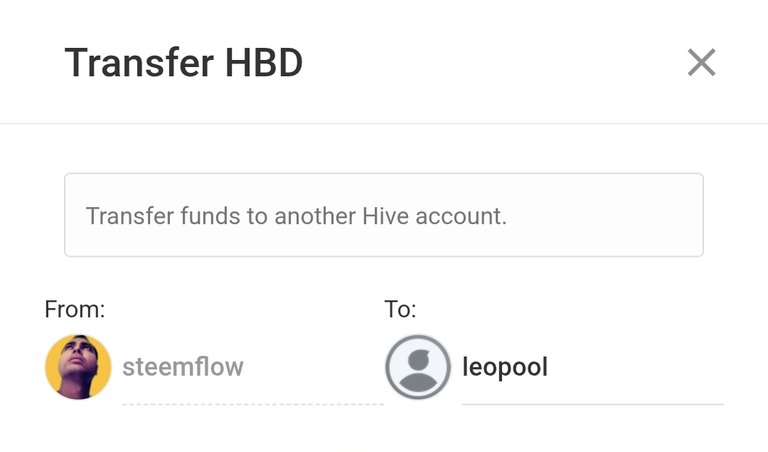Click the disabled From field showing steemflow

(x=253, y=367)
